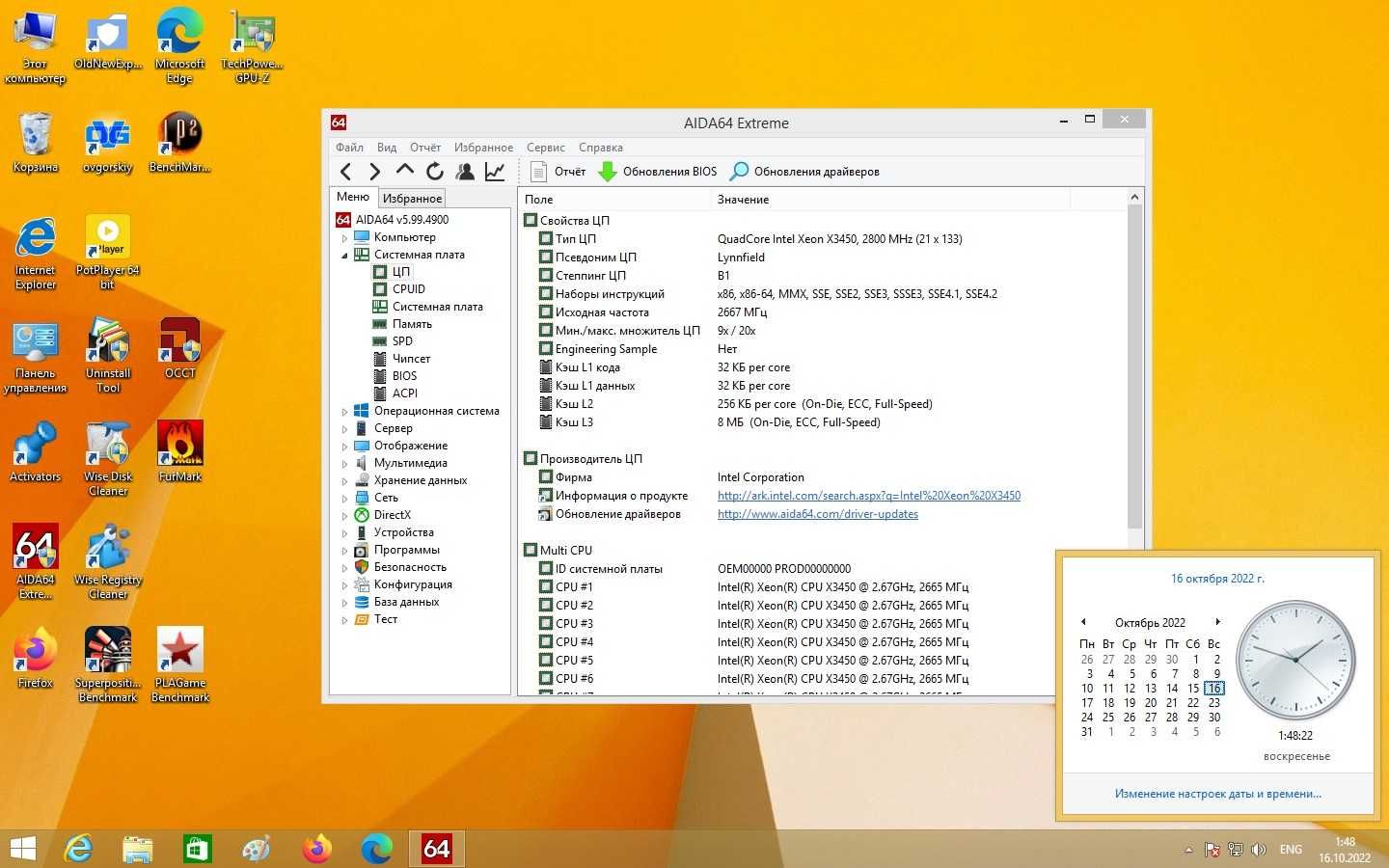The image size is (1389, 868).
Task: Go to previous month in calendar
Action: coord(1083,622)
